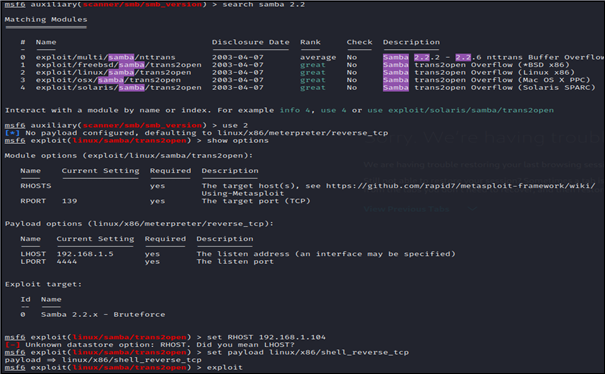The width and height of the screenshot is (605, 378).
Task: Select exploit/freebsd/samba/trans2open module name
Action: (118, 65)
